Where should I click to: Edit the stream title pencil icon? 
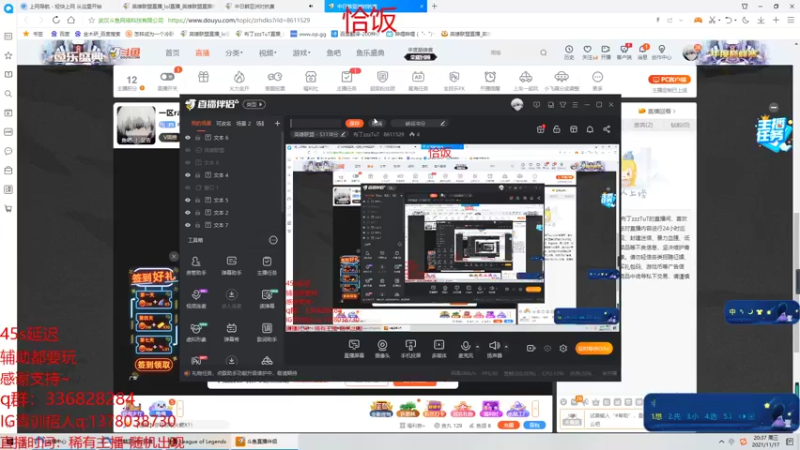(442, 123)
